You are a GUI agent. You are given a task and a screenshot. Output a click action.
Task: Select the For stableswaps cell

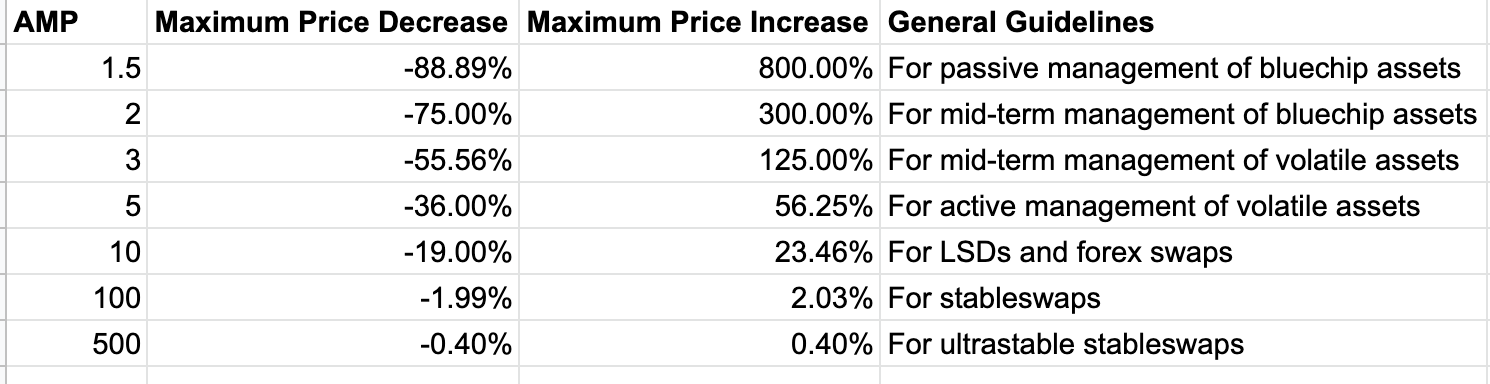click(x=1184, y=298)
